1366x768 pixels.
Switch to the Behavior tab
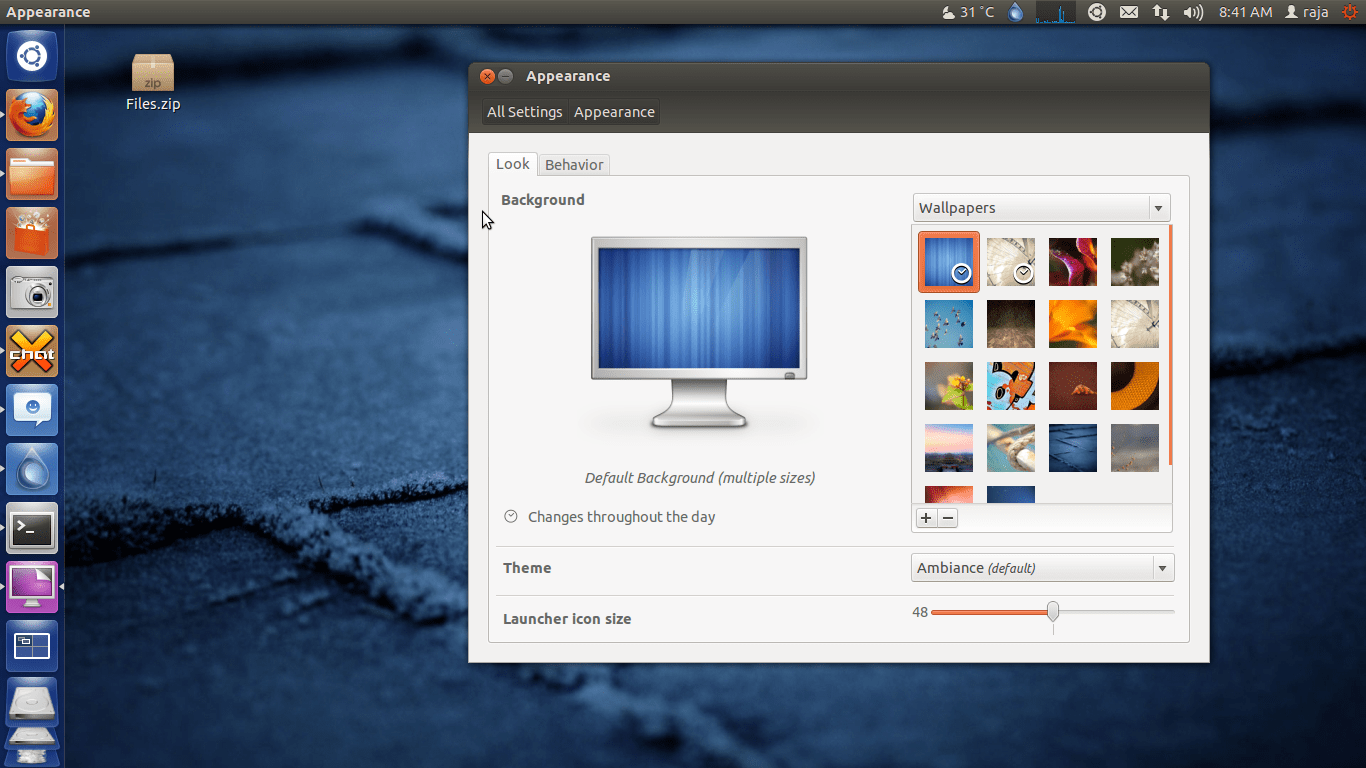[574, 164]
